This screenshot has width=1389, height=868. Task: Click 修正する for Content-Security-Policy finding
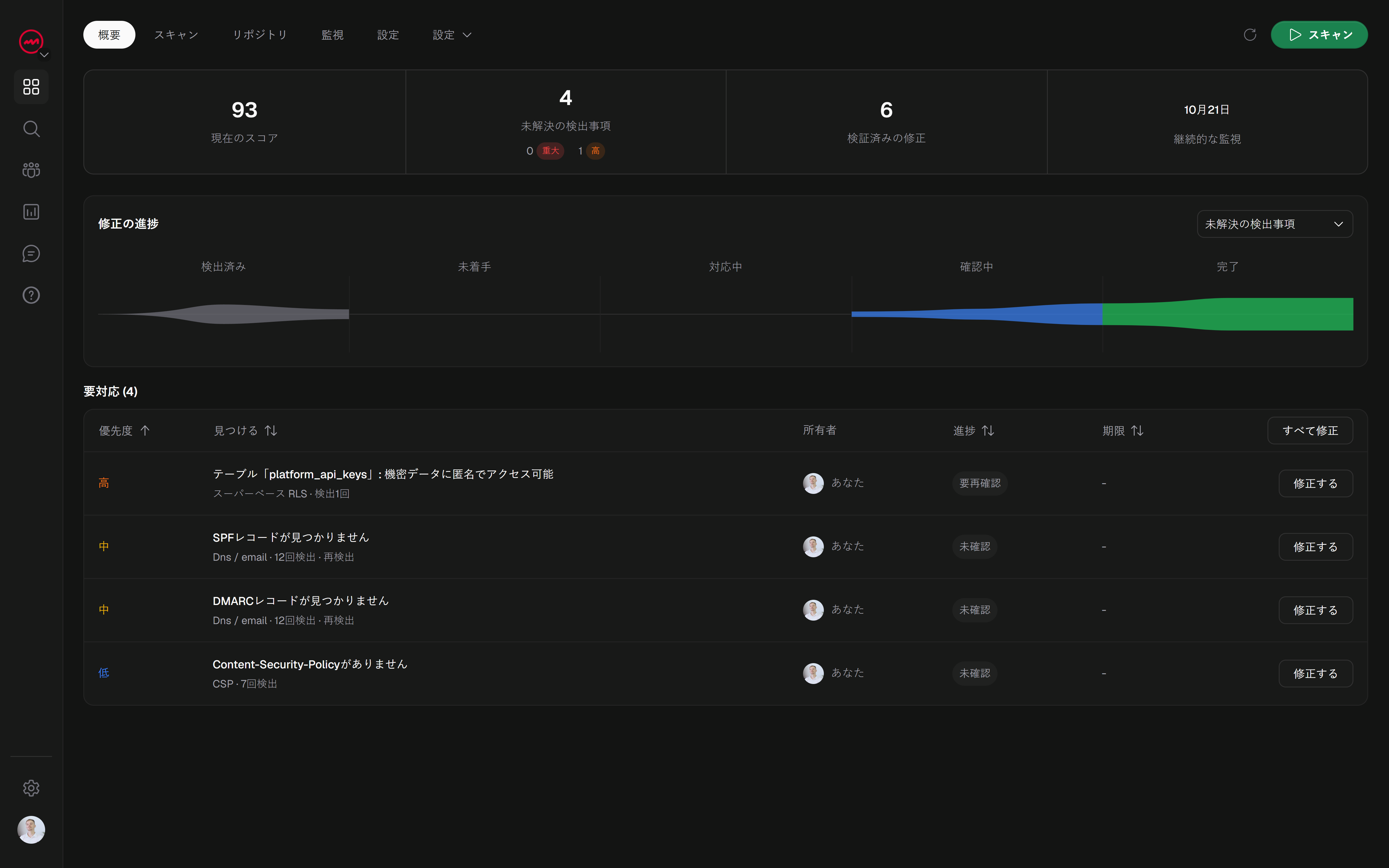1315,673
